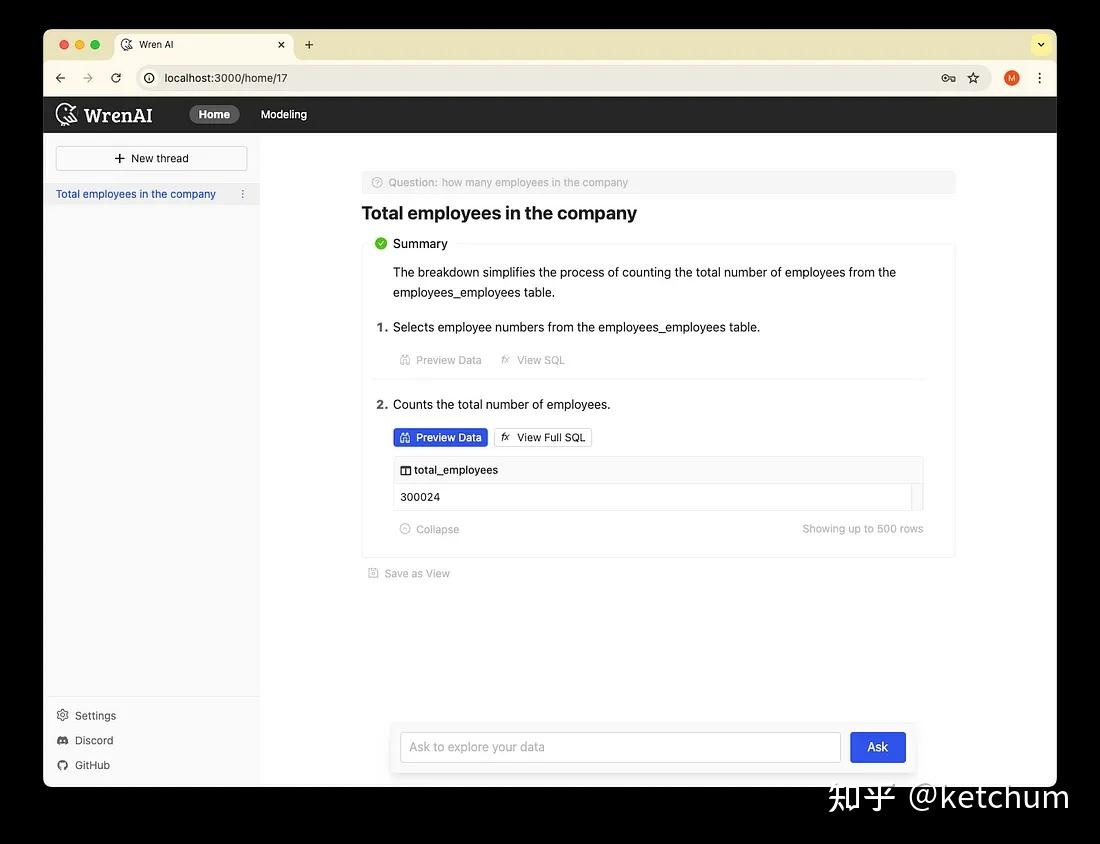Show View Full SQL for step 2
Viewport: 1100px width, 844px height.
pyautogui.click(x=543, y=437)
